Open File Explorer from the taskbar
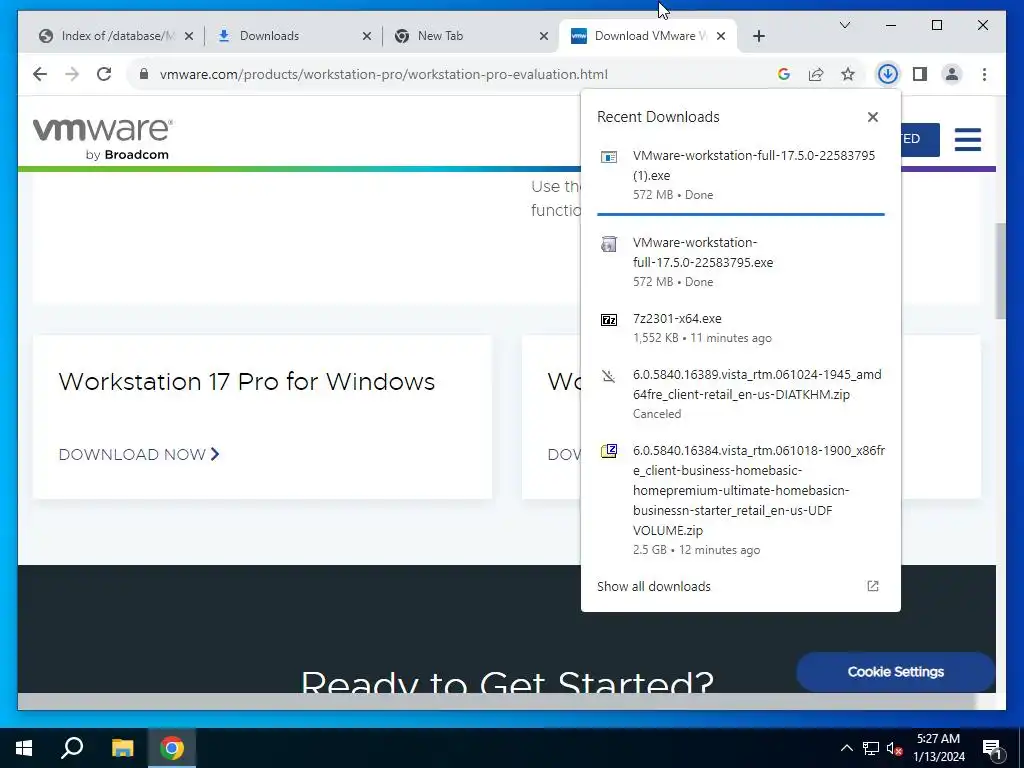Screen dimensions: 1024x768 point(122,748)
